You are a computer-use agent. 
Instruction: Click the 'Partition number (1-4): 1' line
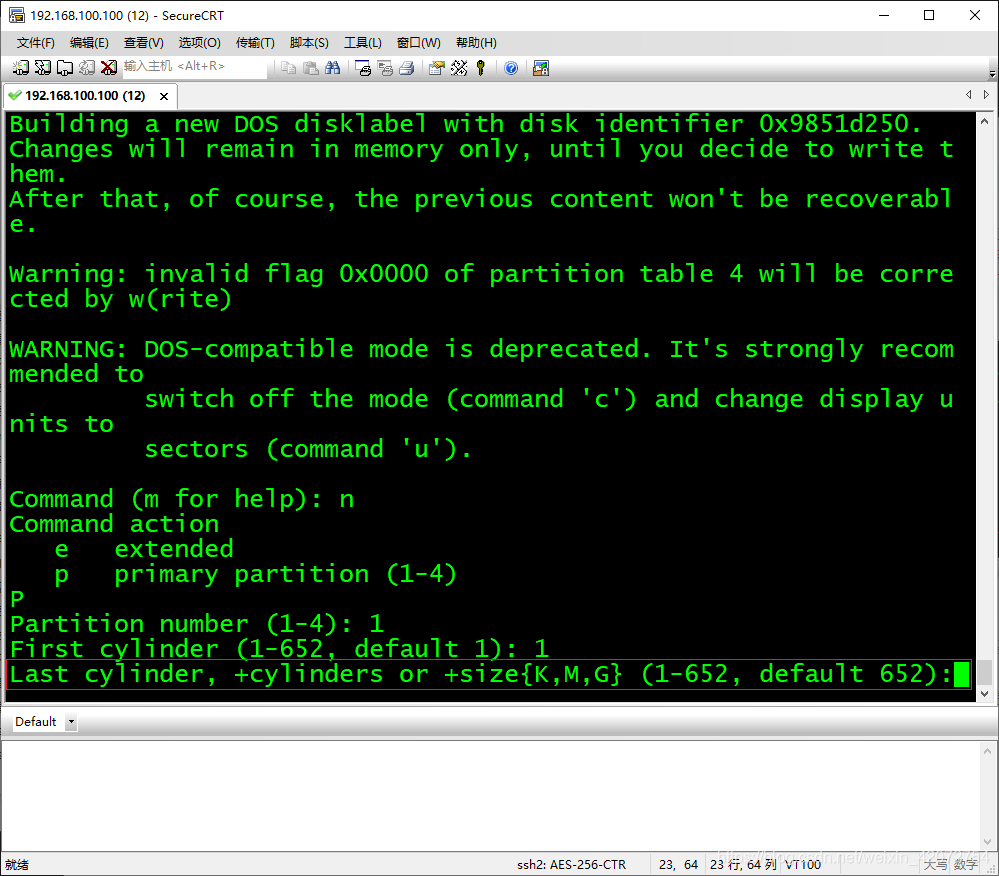(197, 624)
